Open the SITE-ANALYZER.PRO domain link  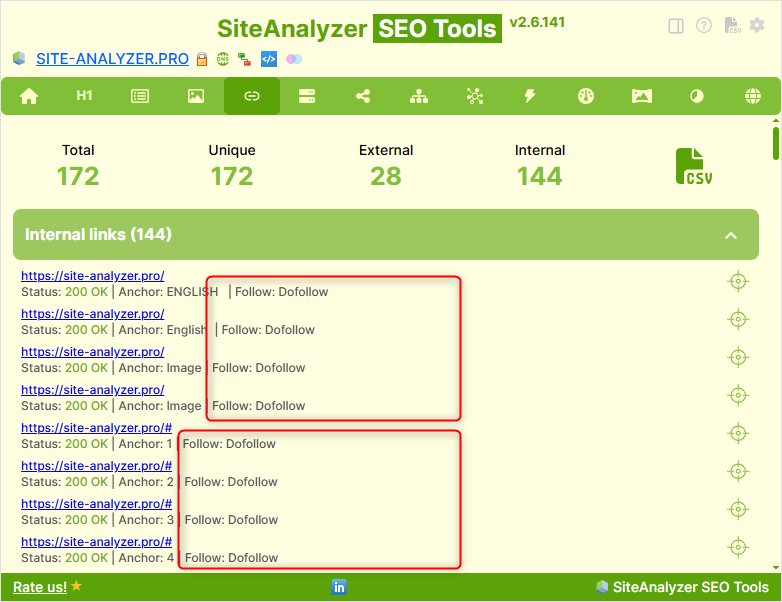pos(112,59)
